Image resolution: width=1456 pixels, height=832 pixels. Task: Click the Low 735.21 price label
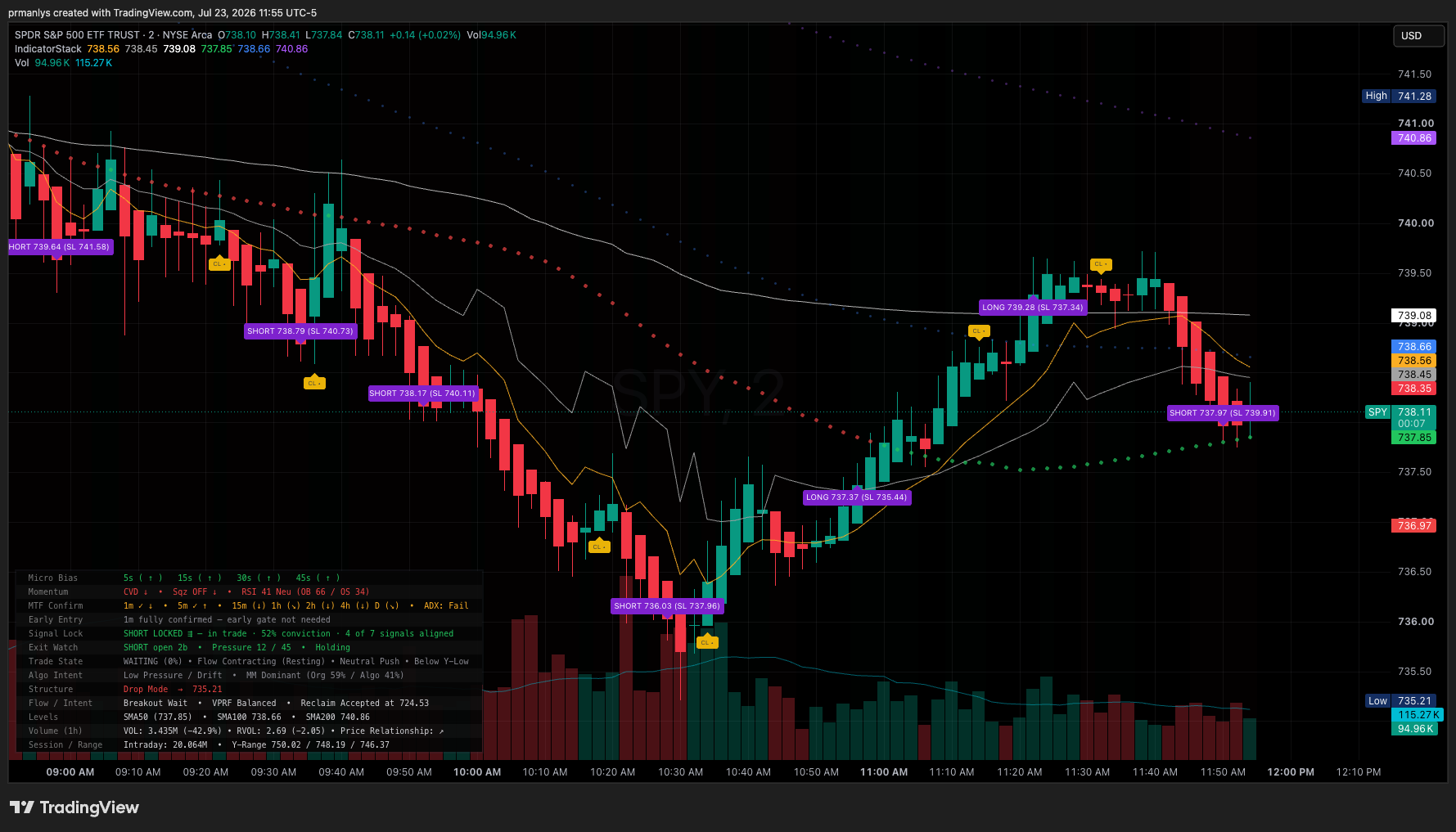(x=1400, y=701)
